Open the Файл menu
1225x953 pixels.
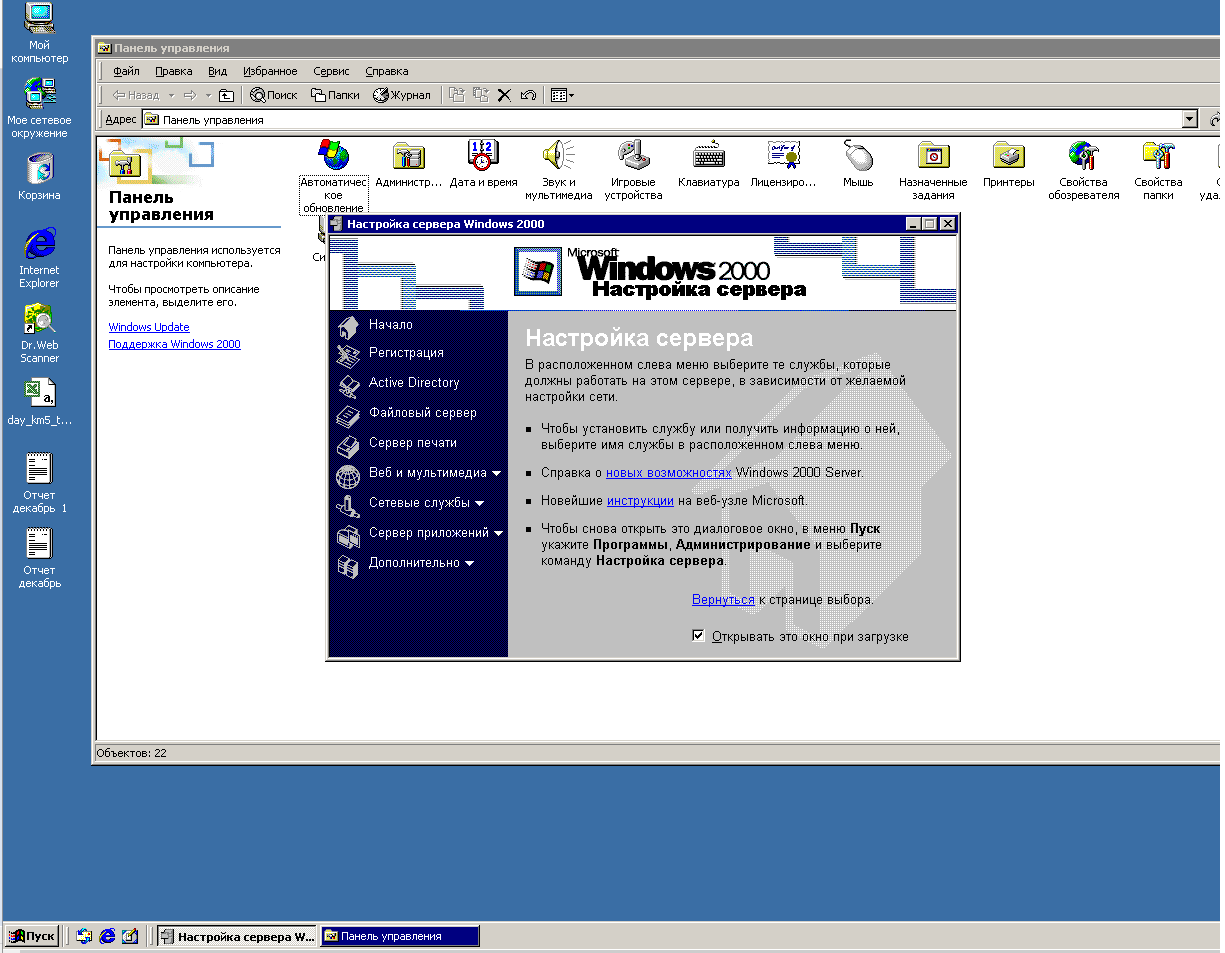tap(126, 71)
